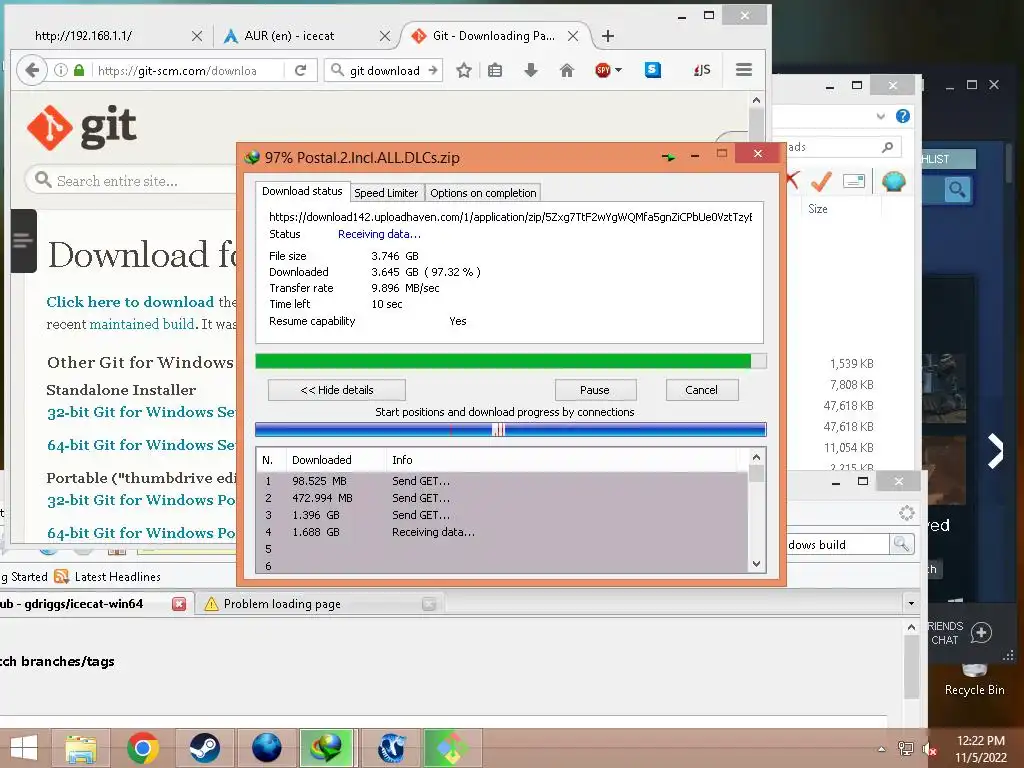Screen dimensions: 1024x768
Task: Click the search button beside 'dows build'
Action: click(x=902, y=543)
